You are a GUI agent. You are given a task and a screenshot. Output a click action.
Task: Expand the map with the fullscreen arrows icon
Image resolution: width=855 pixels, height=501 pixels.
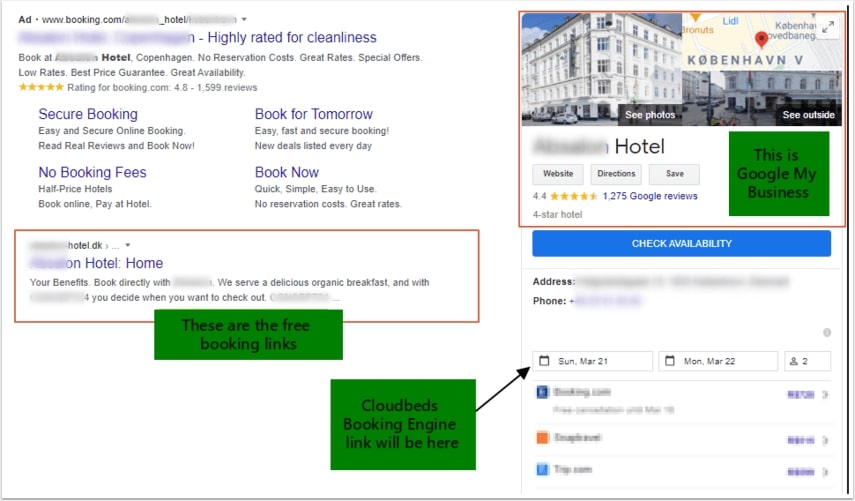[x=827, y=28]
